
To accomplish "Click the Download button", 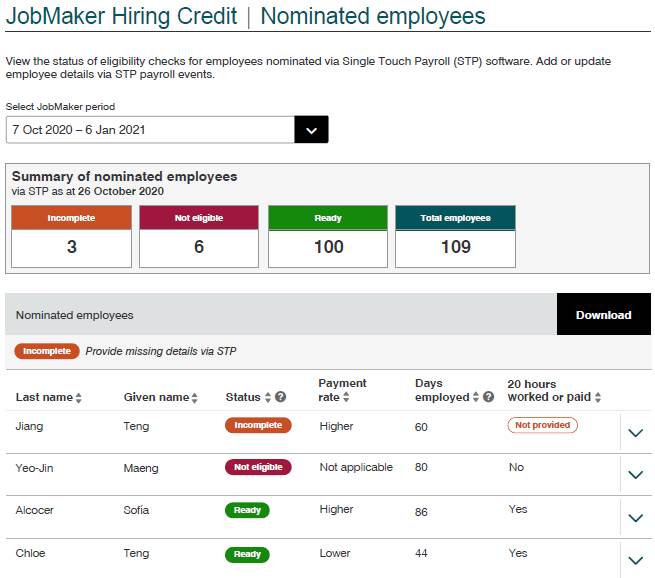I will tap(603, 315).
